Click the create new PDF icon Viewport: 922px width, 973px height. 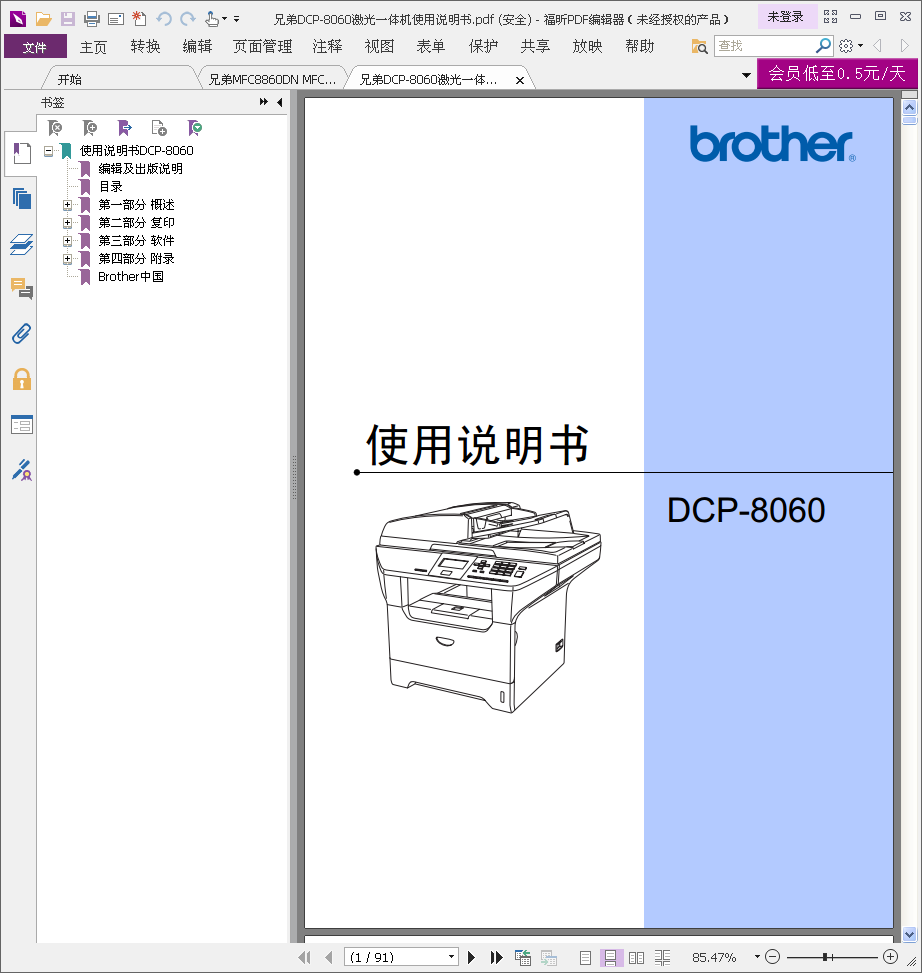click(140, 19)
